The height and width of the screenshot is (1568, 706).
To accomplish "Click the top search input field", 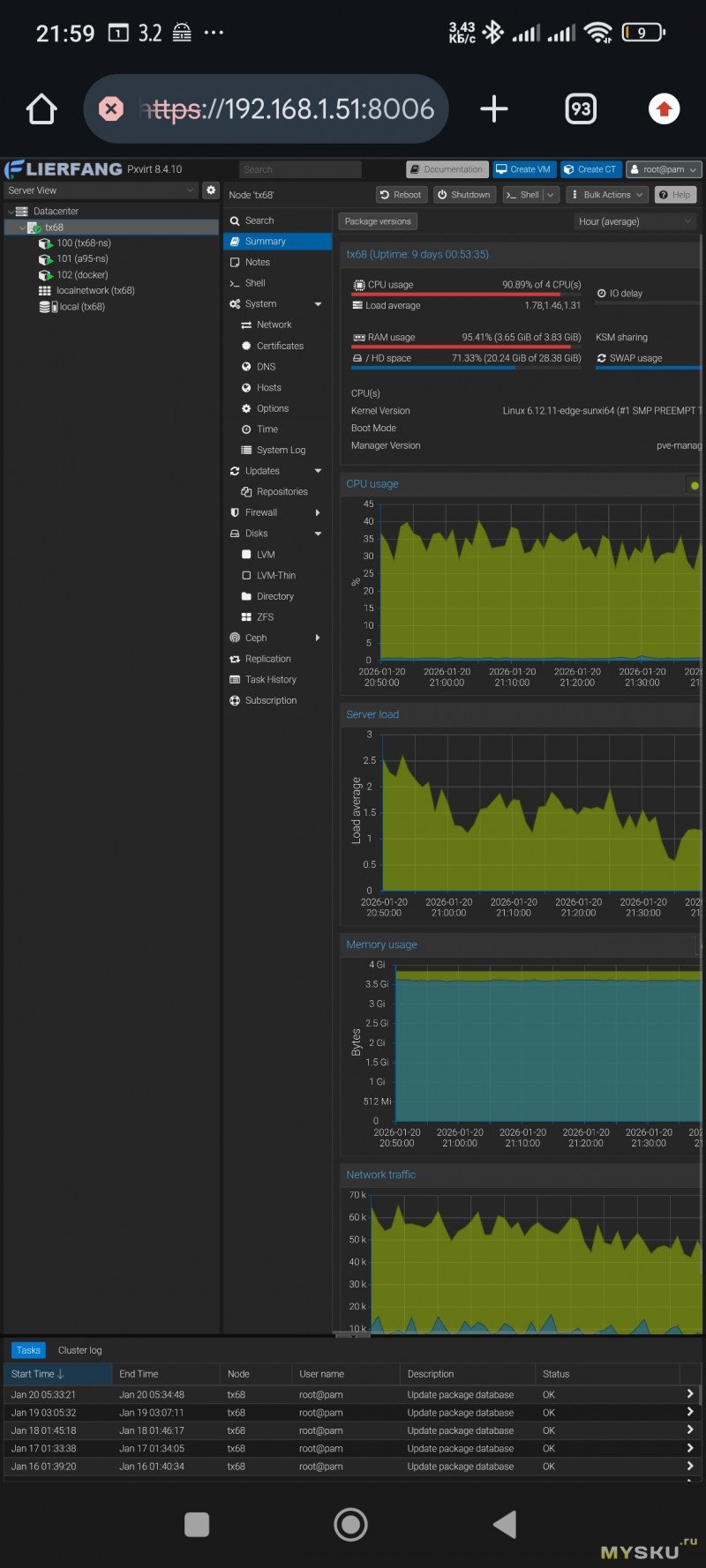I will (x=300, y=169).
